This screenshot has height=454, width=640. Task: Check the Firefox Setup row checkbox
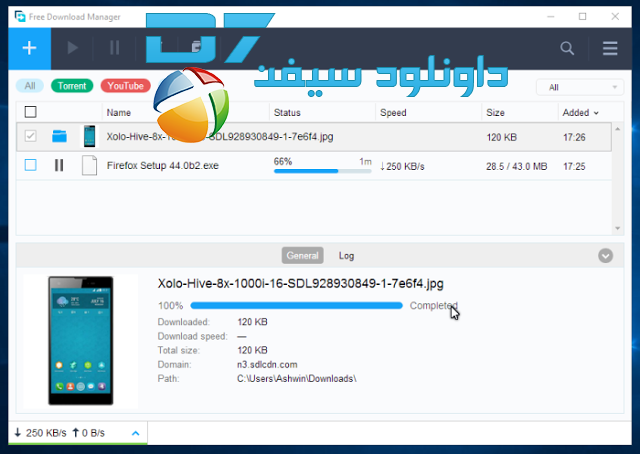tap(31, 165)
